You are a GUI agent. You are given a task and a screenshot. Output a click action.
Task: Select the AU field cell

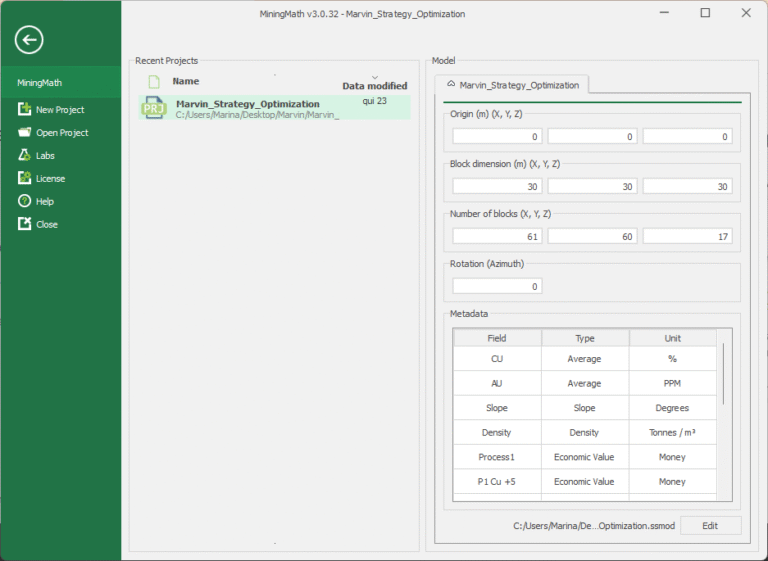coord(497,383)
